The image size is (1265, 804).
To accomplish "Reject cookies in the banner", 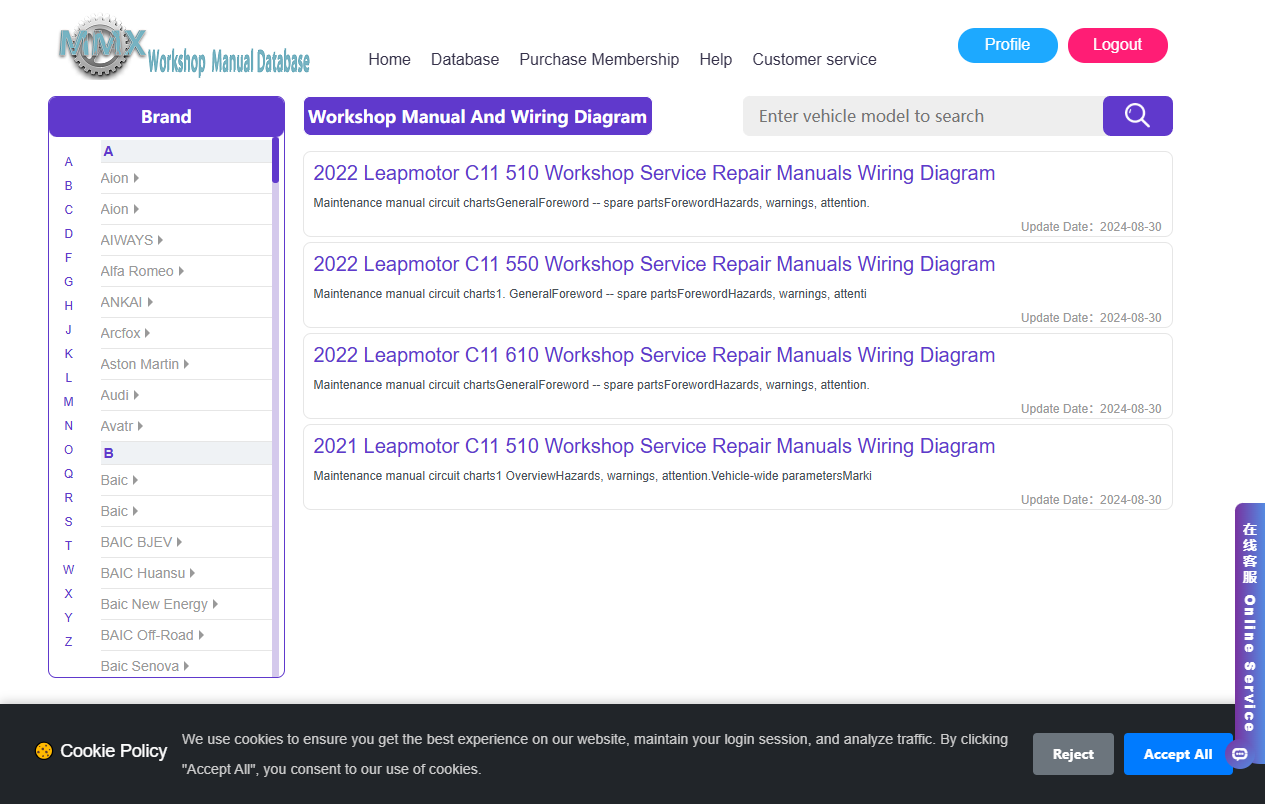I will point(1073,754).
